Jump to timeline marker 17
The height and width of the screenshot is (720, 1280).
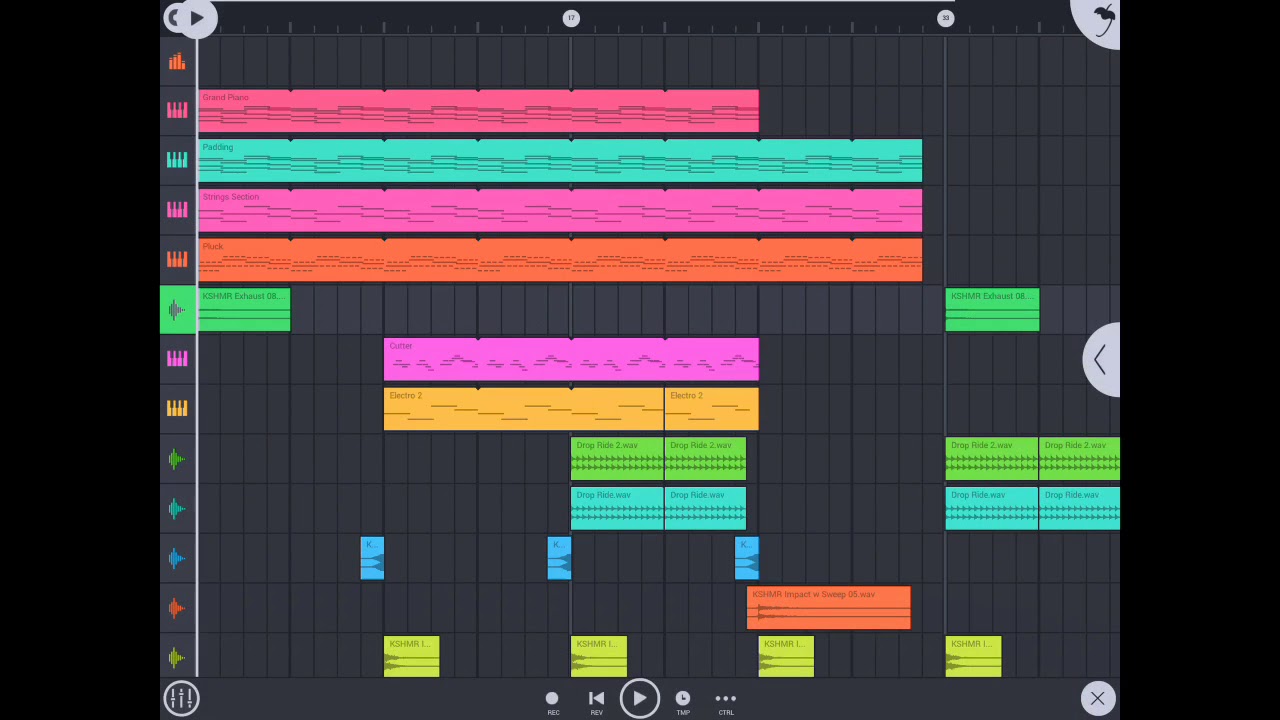point(571,18)
